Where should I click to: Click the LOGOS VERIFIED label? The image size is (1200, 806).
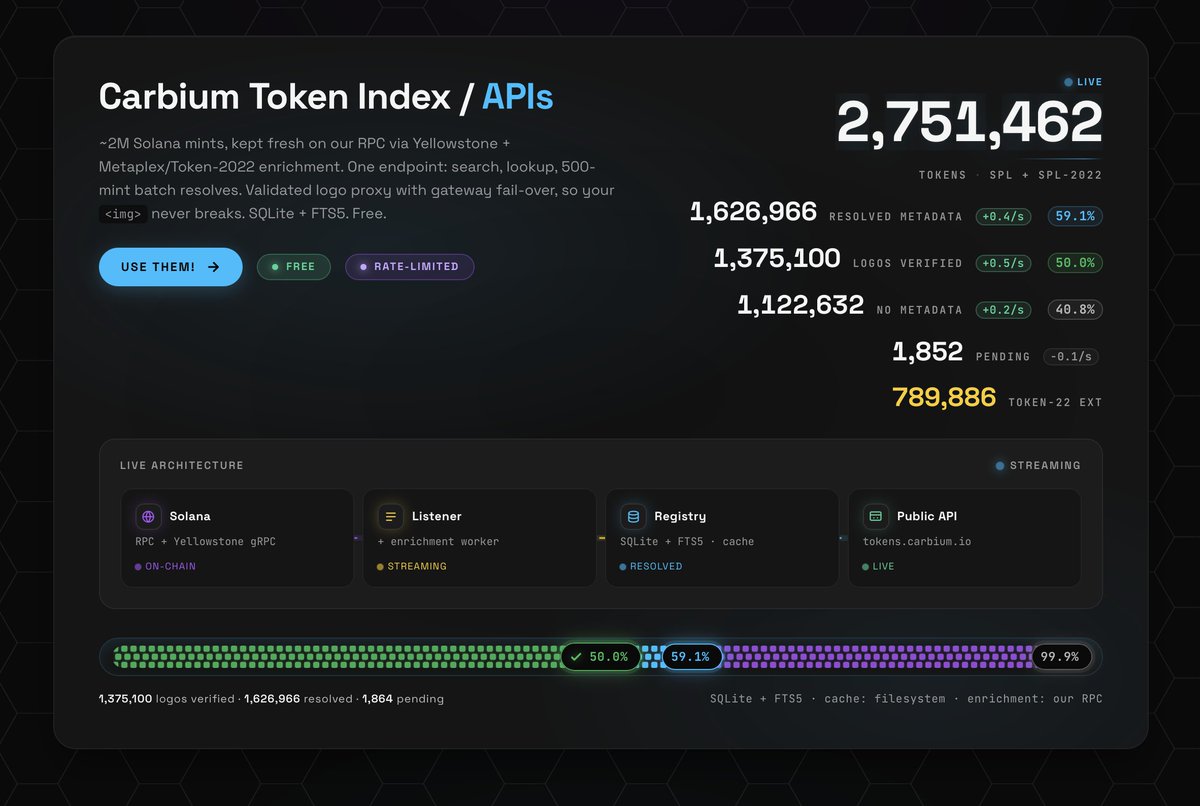pos(908,263)
